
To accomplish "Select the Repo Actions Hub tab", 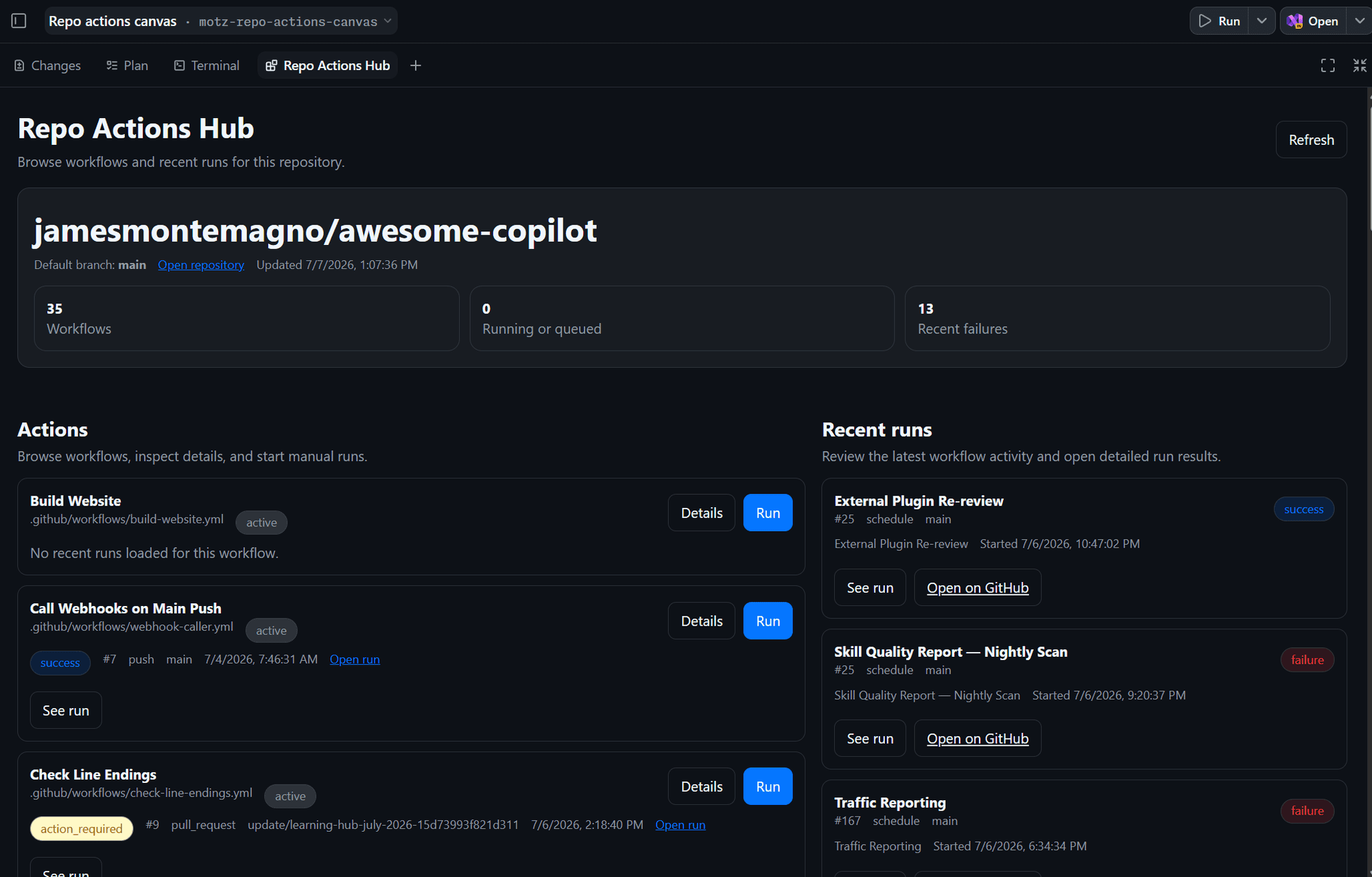I will (328, 65).
